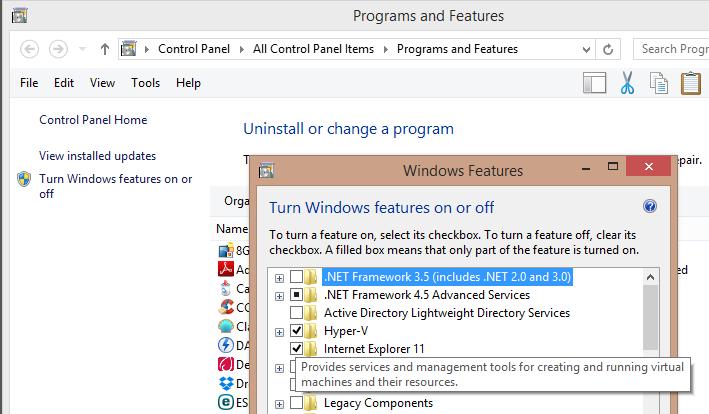Click the 8G program icon in list
The image size is (709, 414).
(x=226, y=250)
